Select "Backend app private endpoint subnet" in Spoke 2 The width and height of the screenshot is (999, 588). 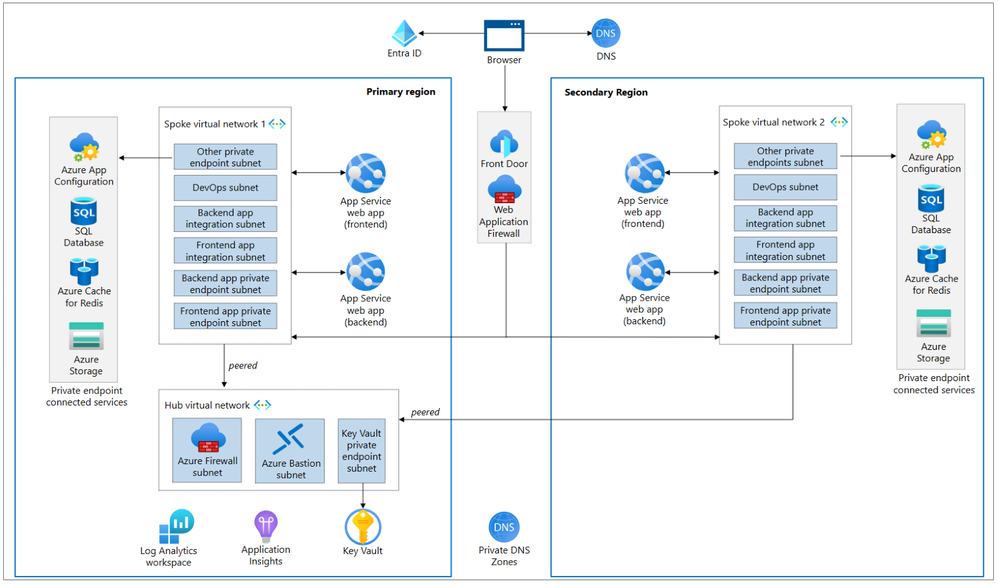click(x=786, y=283)
